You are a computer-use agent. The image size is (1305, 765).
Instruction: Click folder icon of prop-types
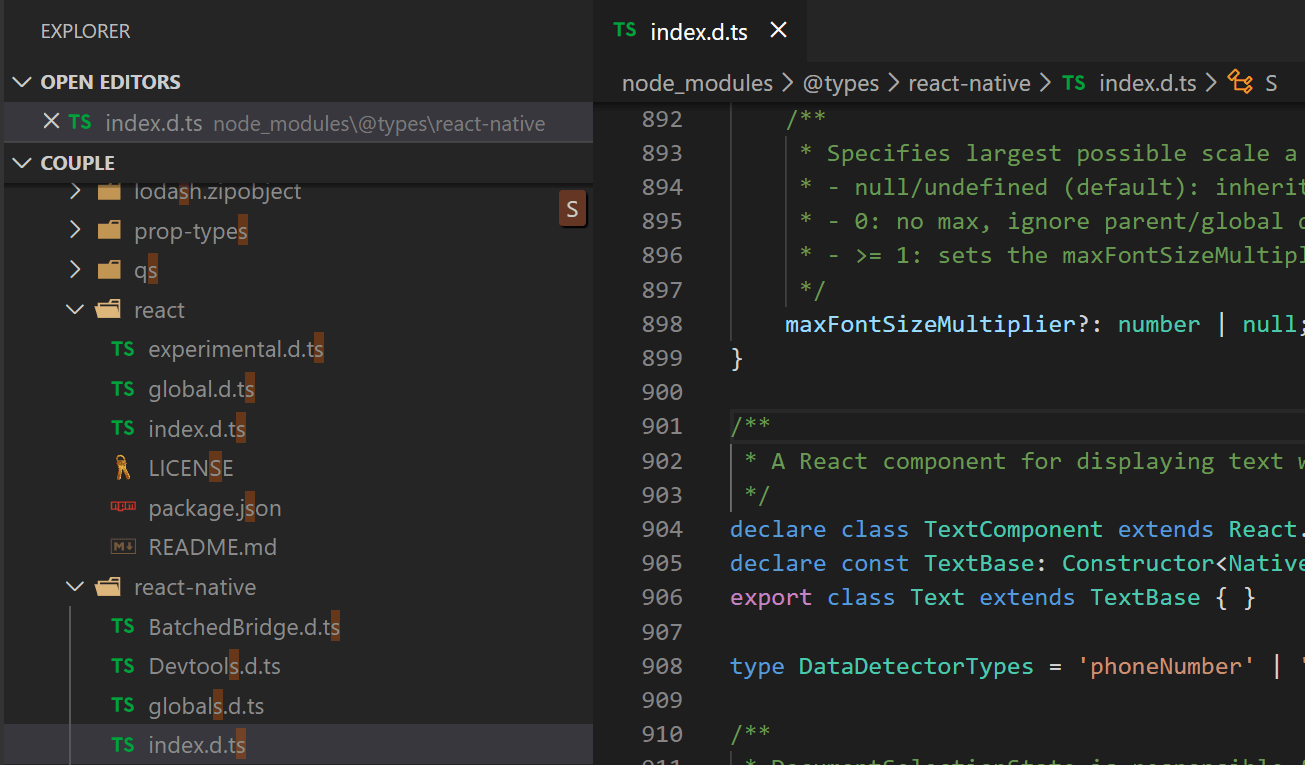tap(109, 231)
